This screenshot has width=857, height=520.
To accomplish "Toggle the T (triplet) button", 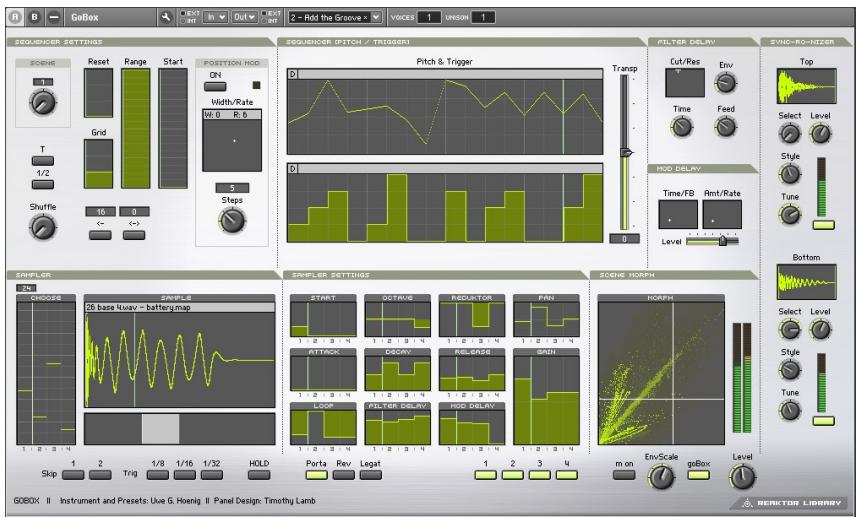I will [43, 160].
